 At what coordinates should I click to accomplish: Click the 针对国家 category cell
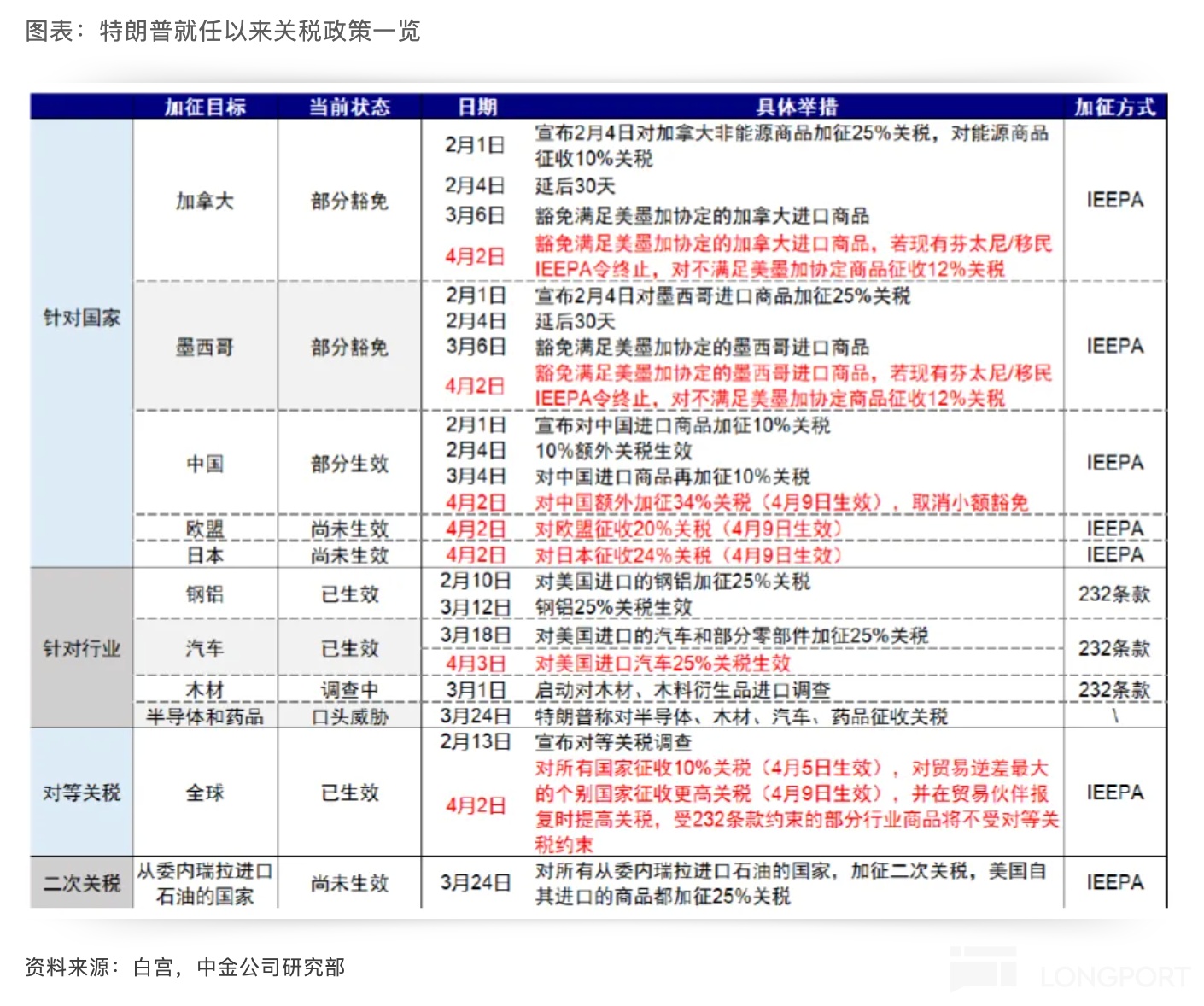[x=82, y=318]
